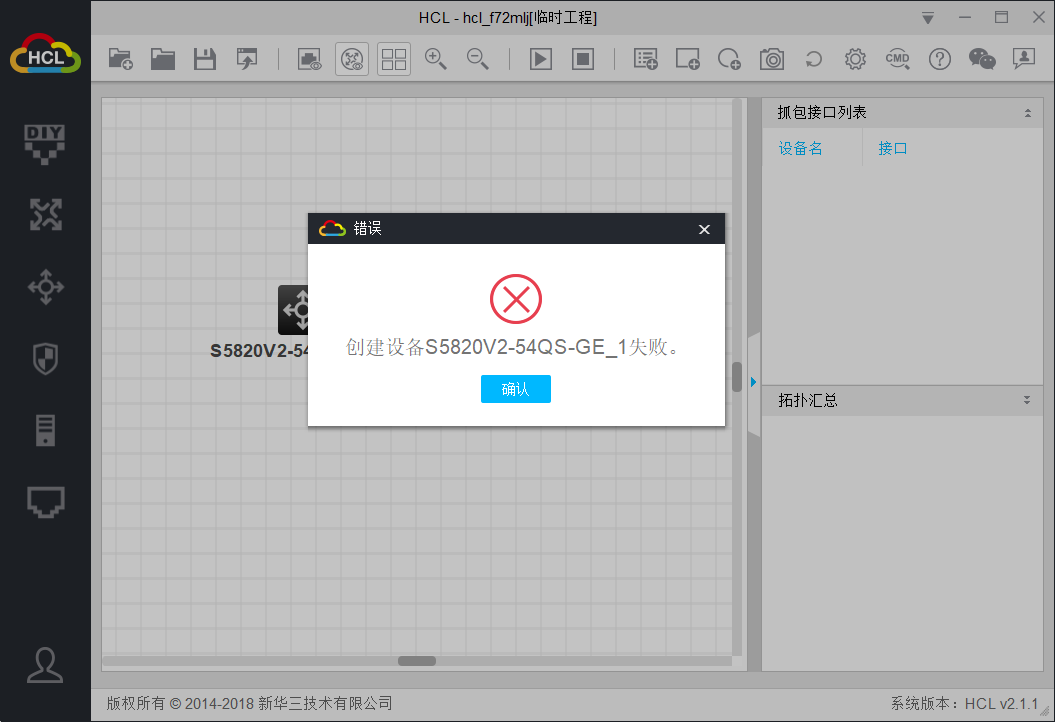Viewport: 1055px width, 722px height.
Task: Click the export project icon
Action: [x=247, y=59]
